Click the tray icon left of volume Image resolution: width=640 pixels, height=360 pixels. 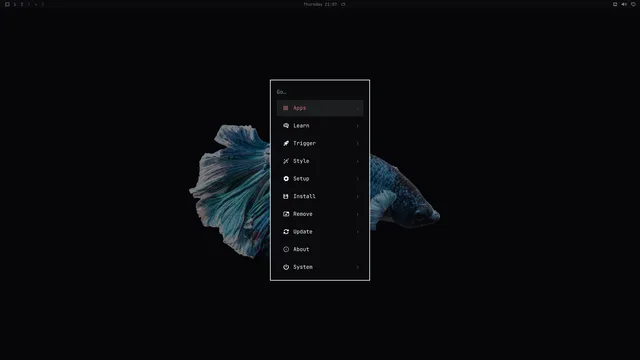[x=615, y=4]
